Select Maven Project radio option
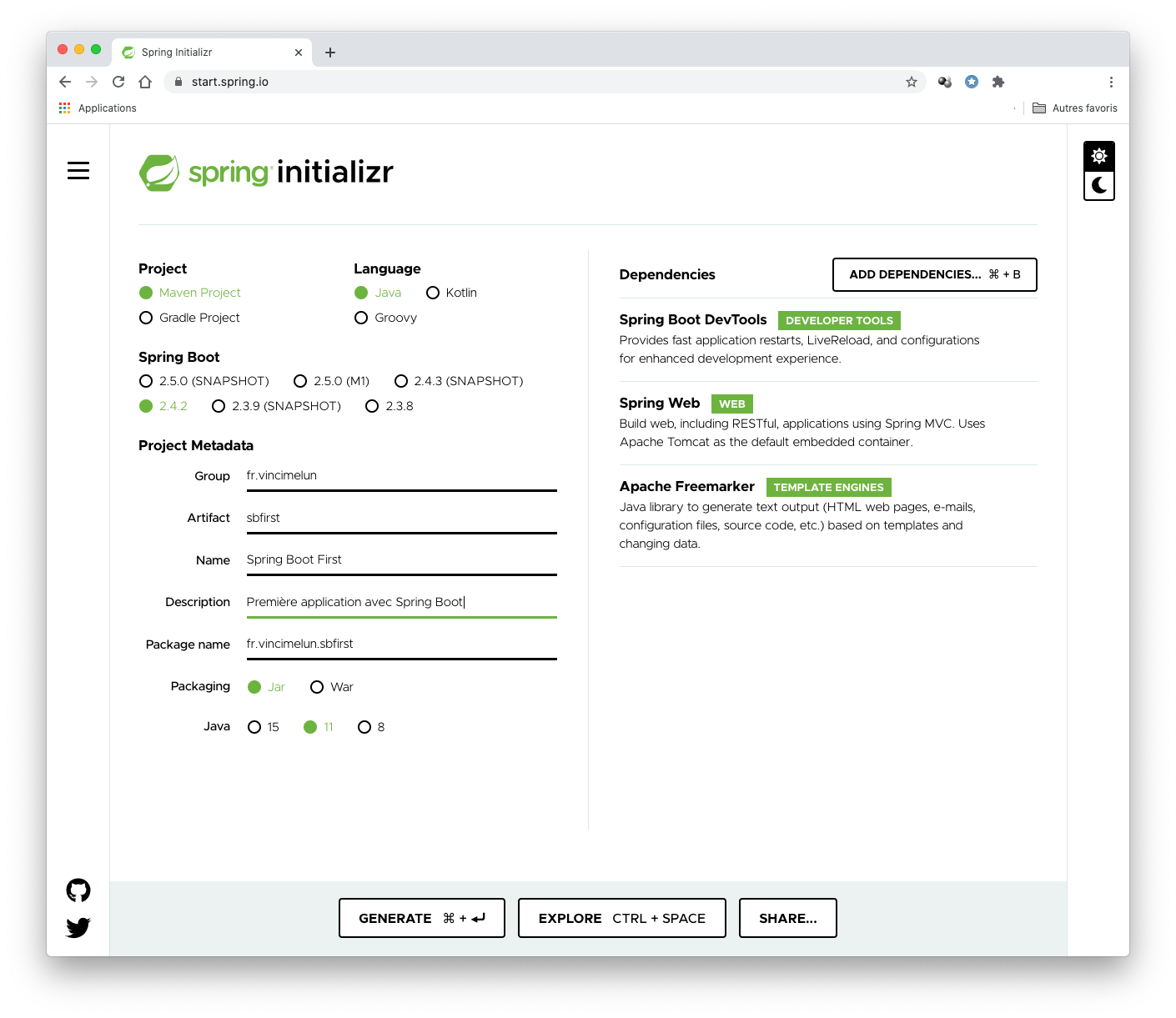The width and height of the screenshot is (1176, 1018). 189,293
